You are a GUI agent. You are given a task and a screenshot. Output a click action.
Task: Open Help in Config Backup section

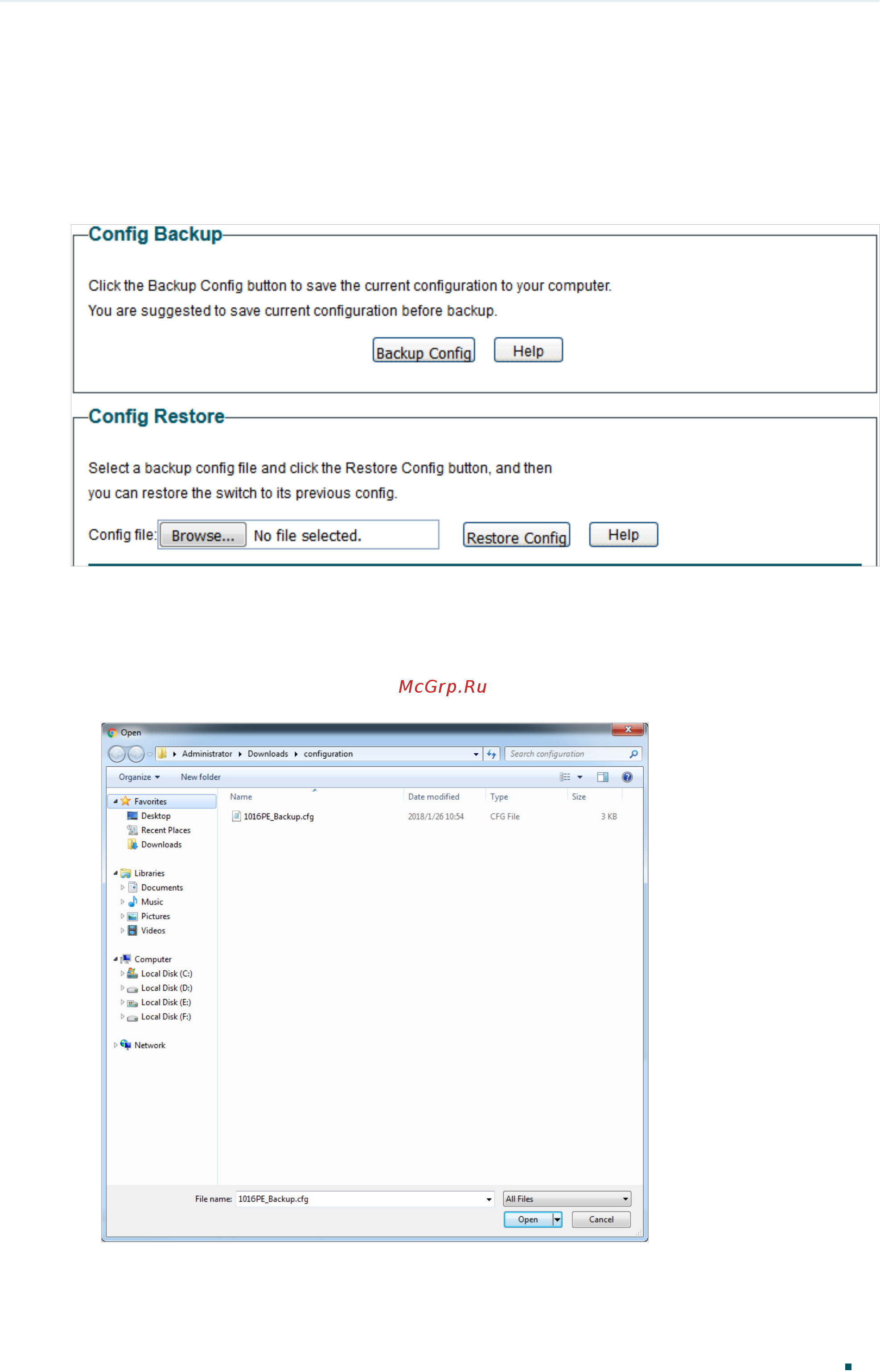coord(528,350)
